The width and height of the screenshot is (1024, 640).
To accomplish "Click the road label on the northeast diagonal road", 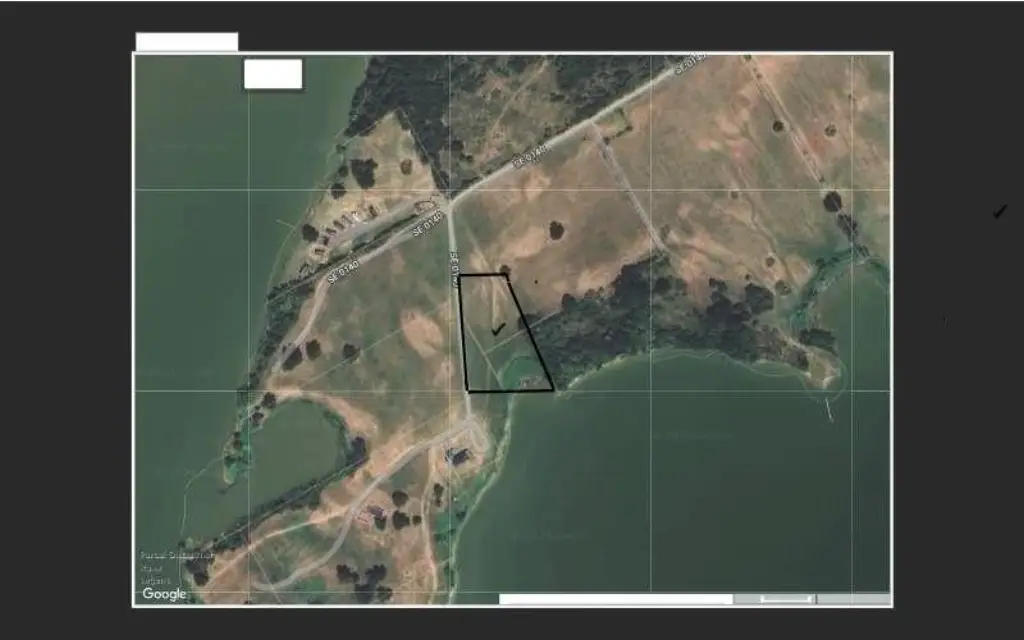I will click(x=531, y=157).
